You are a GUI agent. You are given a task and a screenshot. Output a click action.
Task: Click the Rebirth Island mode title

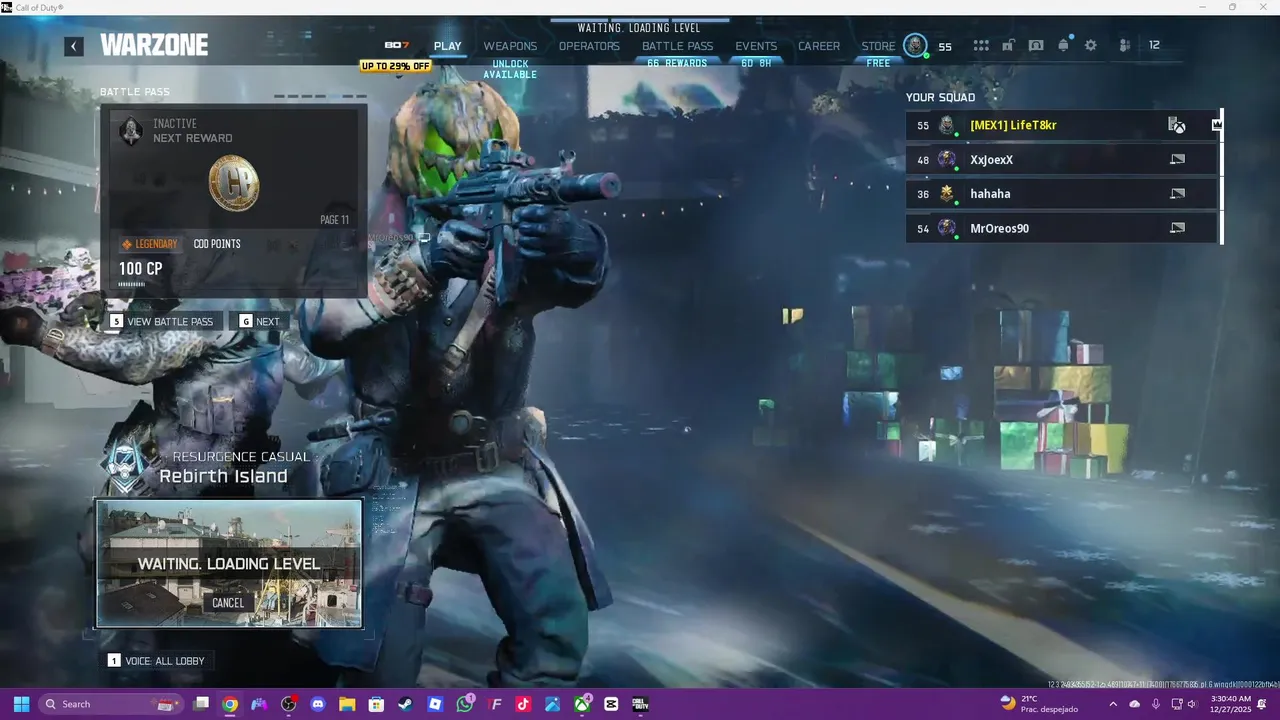(223, 477)
